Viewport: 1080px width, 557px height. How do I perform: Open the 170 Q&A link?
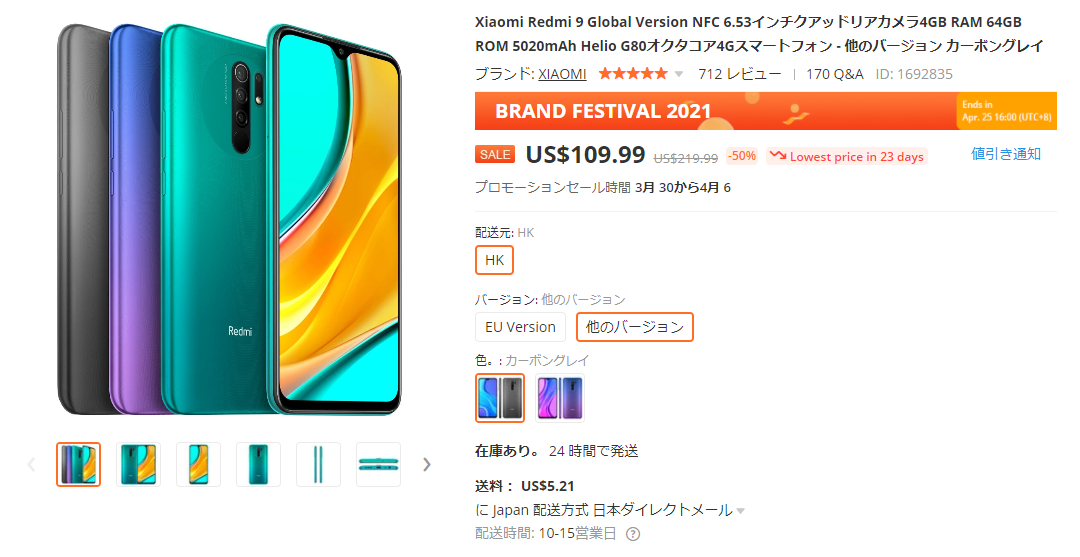point(835,74)
